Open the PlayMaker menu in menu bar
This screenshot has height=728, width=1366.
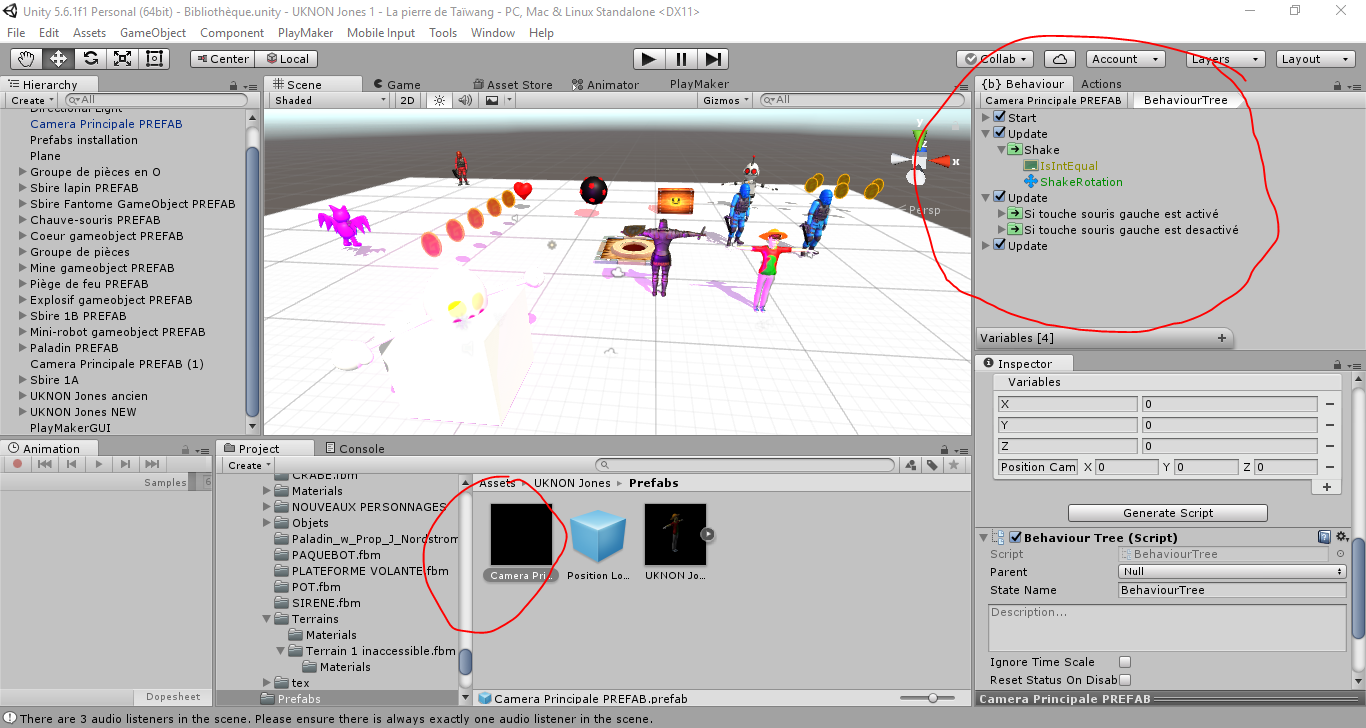coord(306,33)
